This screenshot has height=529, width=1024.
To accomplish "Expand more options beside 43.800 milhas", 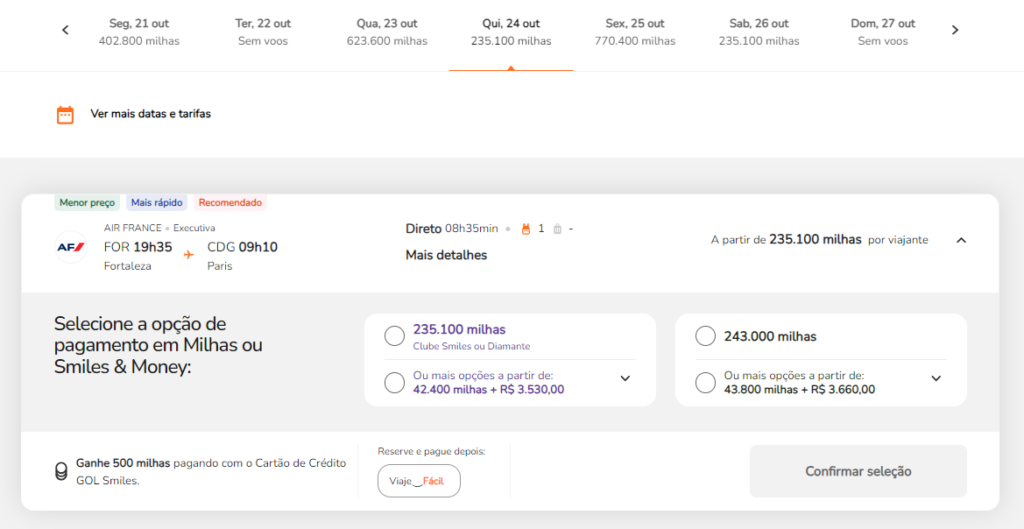I will pos(936,378).
